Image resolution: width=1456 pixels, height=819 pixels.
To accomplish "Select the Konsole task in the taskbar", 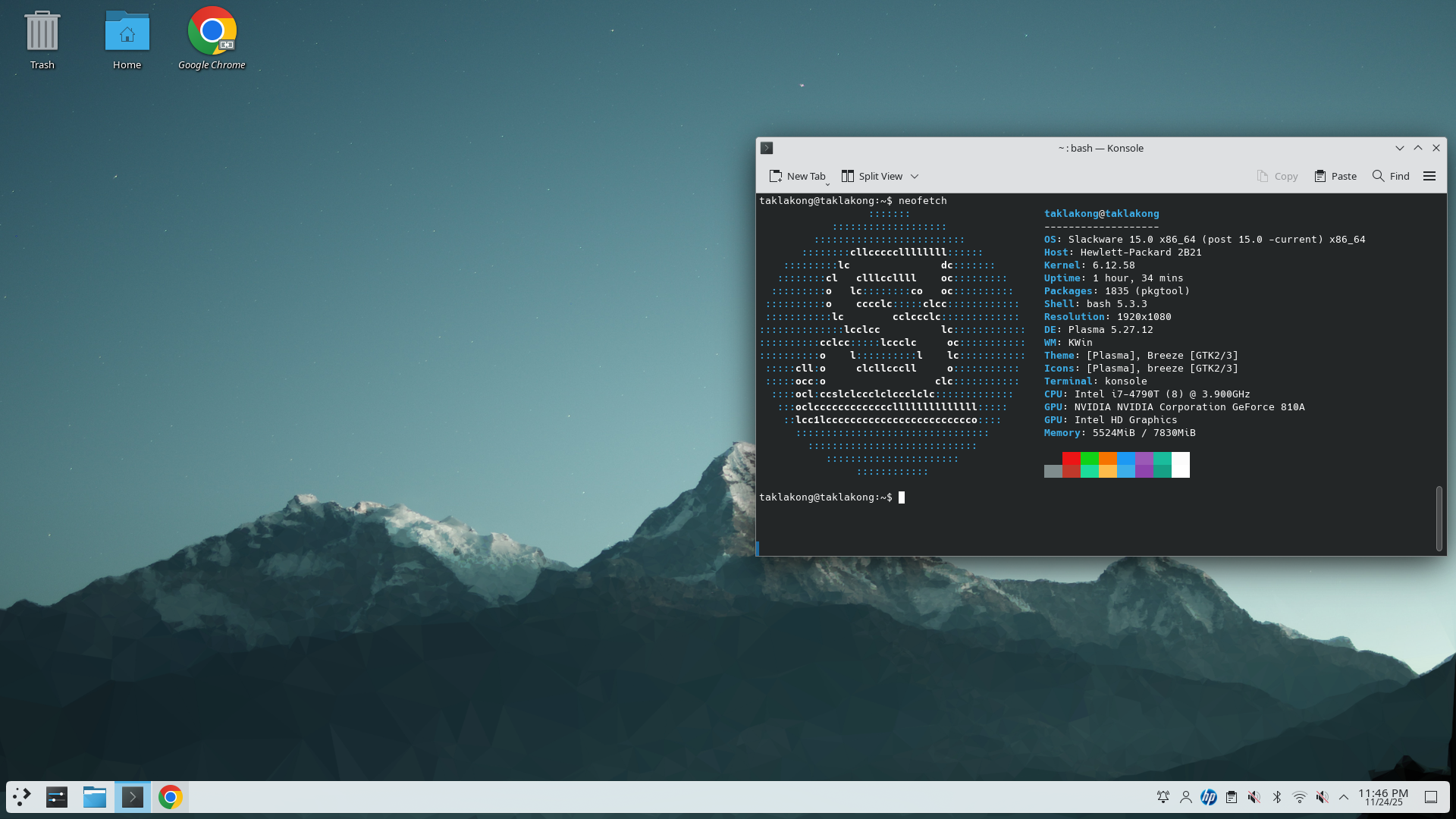I will pos(133,797).
